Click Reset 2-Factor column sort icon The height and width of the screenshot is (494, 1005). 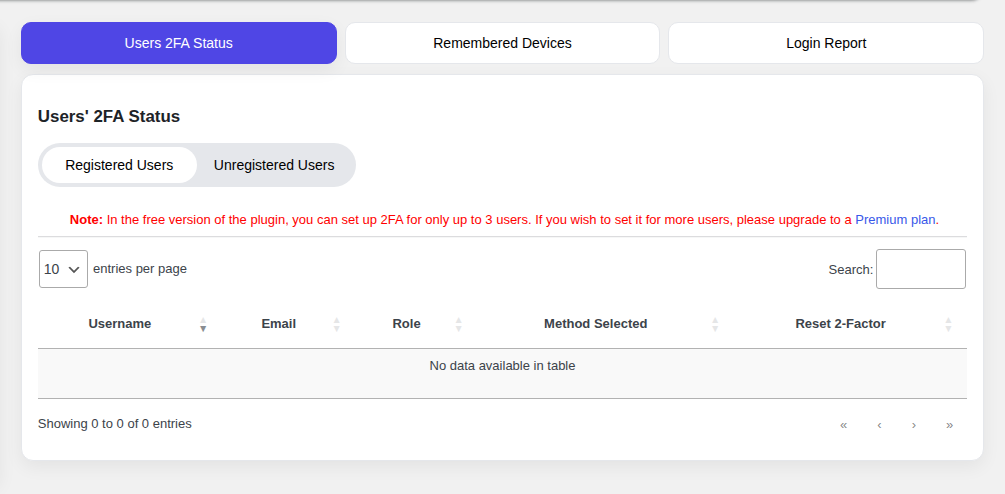click(948, 324)
